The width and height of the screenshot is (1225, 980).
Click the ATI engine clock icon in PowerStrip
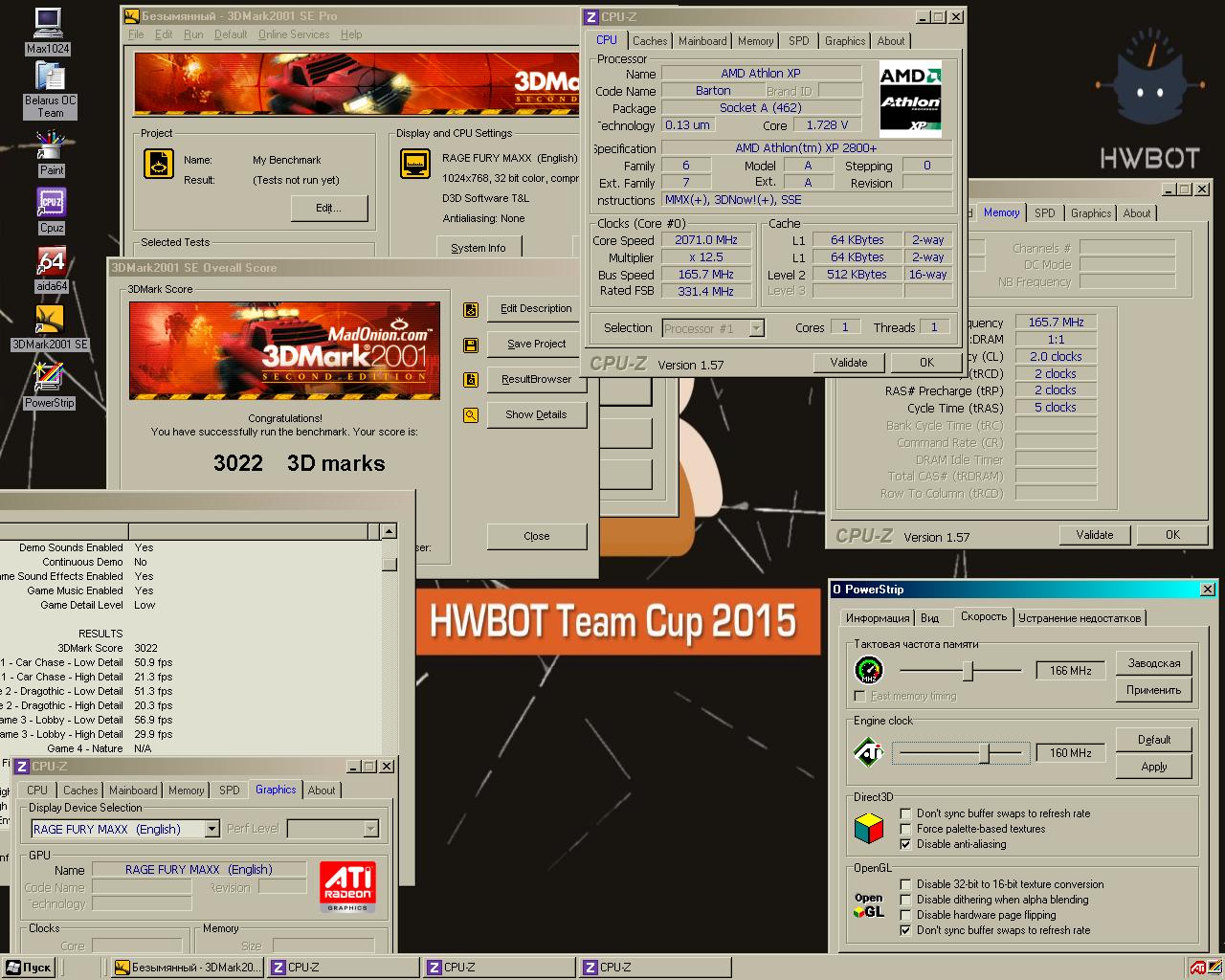869,752
